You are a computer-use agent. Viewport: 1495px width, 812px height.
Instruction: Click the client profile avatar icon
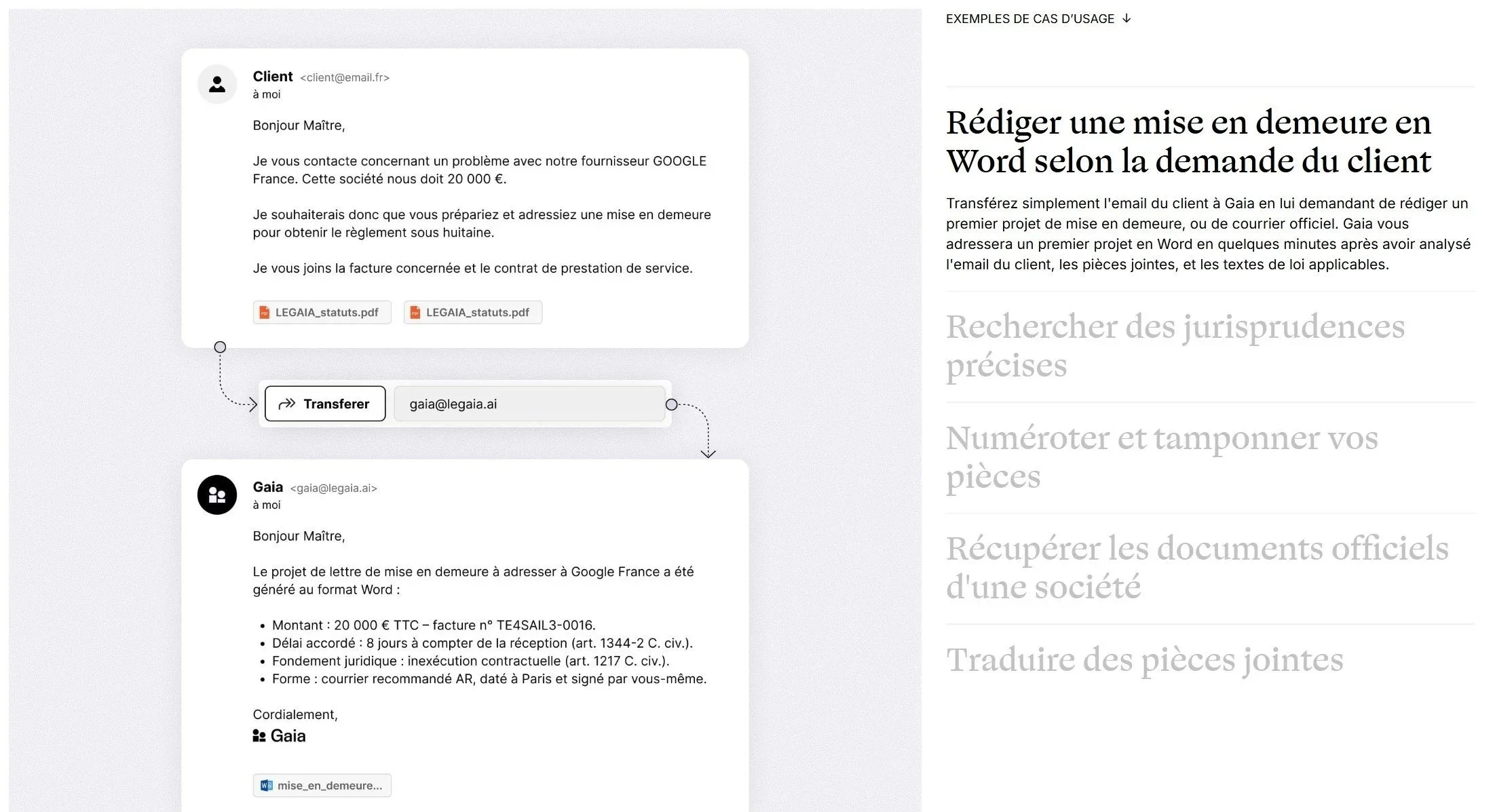coord(217,84)
